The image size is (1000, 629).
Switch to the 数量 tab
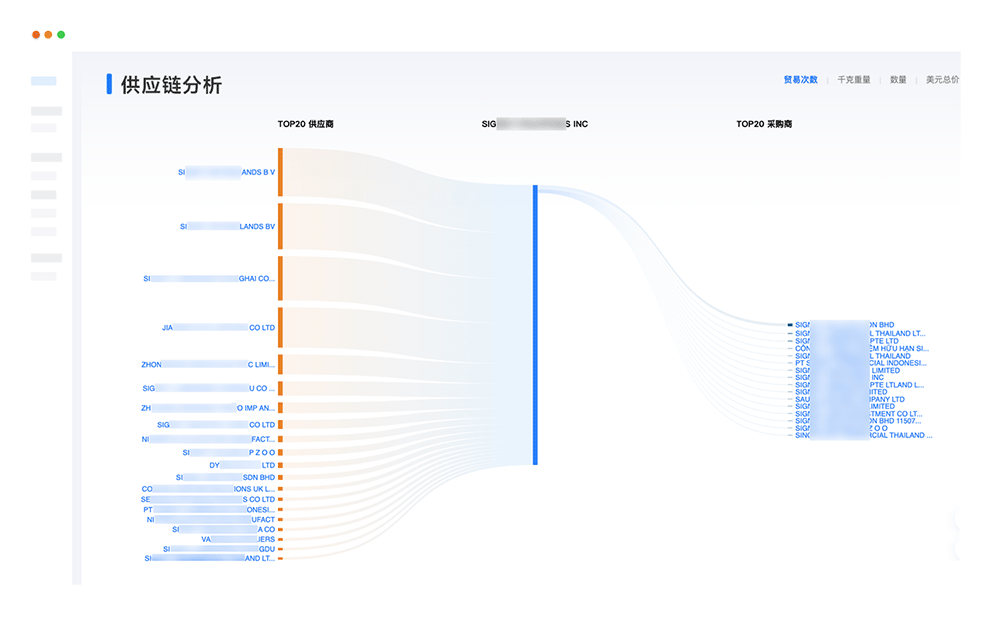pos(898,80)
